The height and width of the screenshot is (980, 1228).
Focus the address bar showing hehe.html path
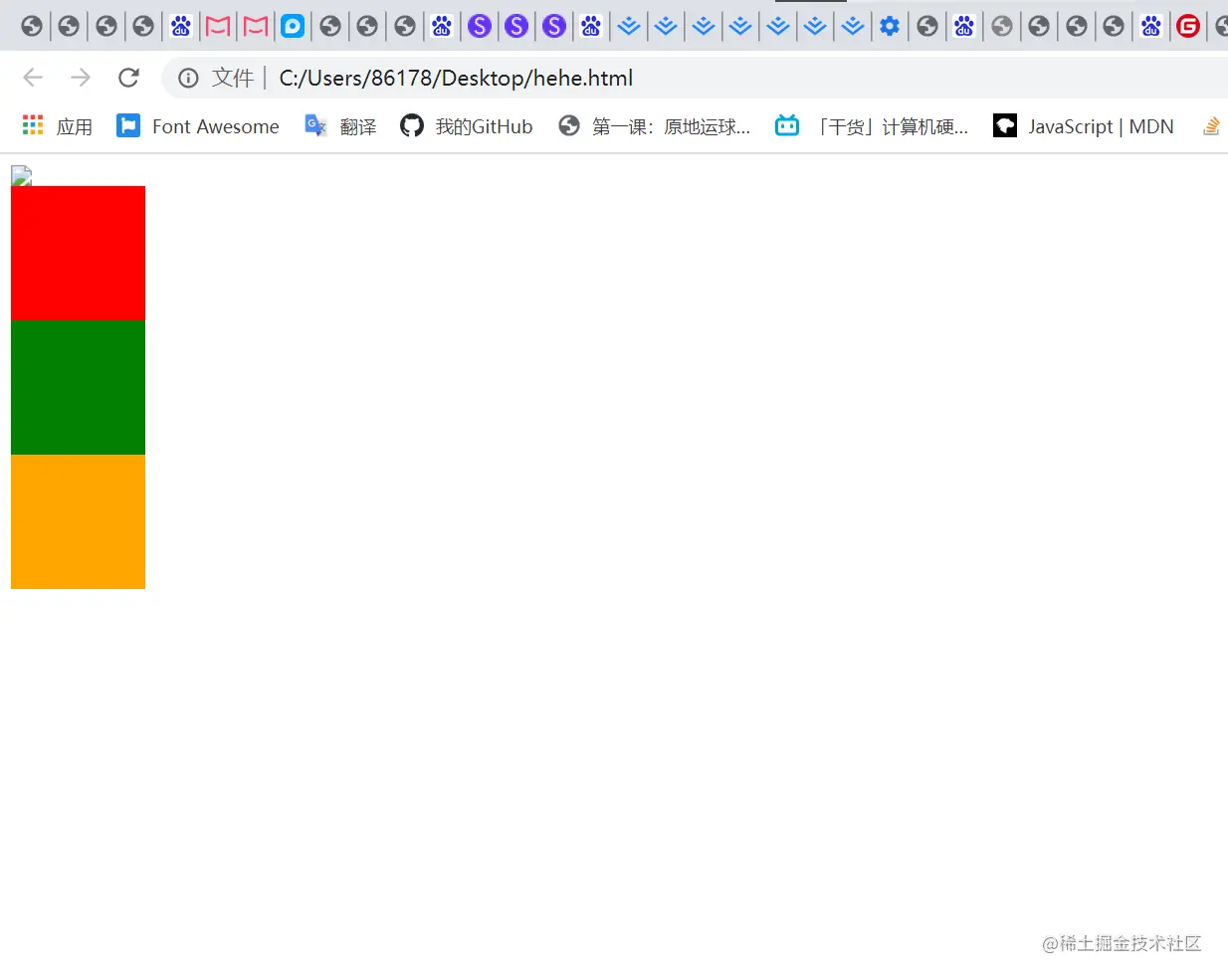click(x=697, y=78)
